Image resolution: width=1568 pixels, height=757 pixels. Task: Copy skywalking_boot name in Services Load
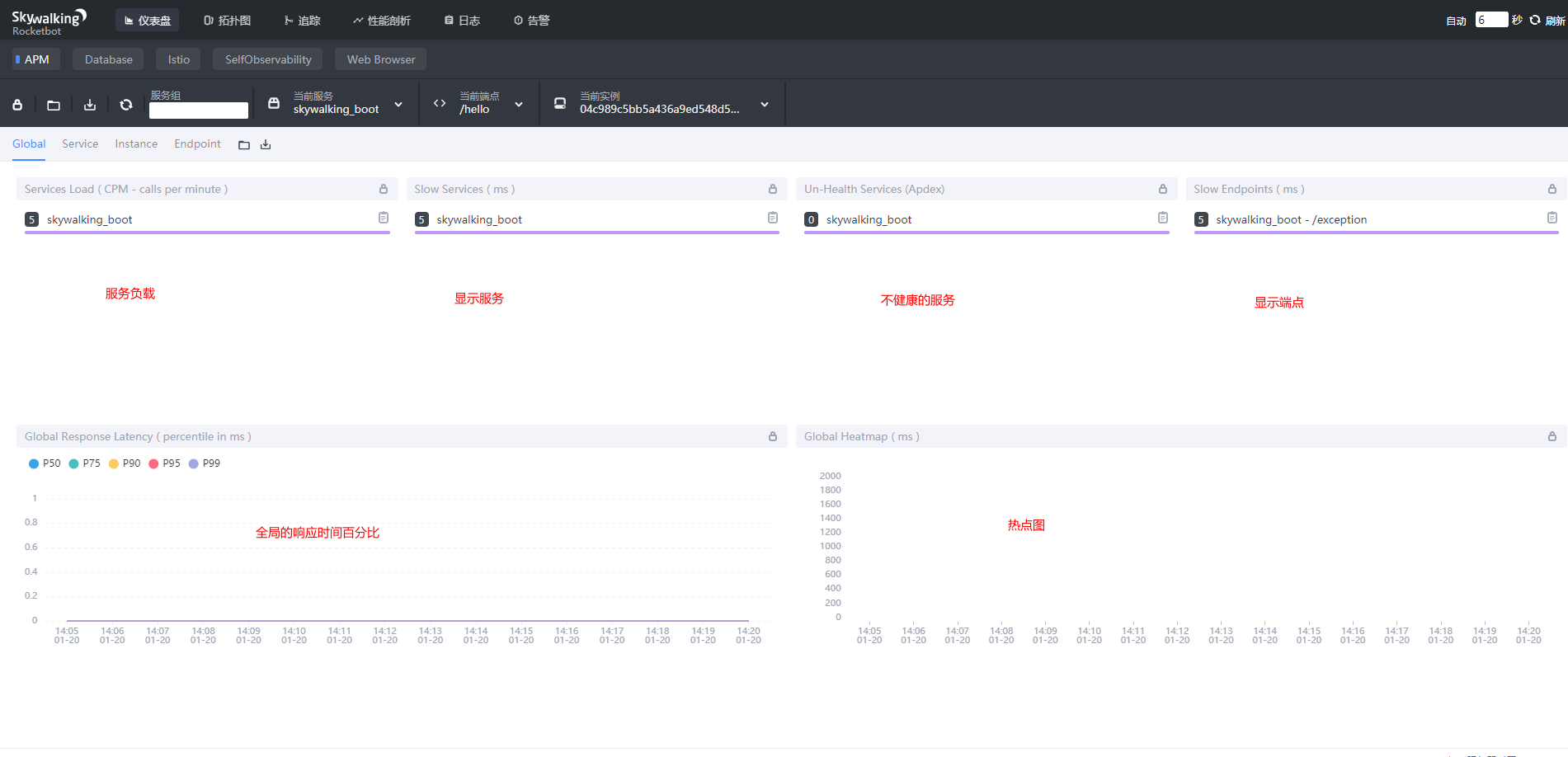[384, 218]
